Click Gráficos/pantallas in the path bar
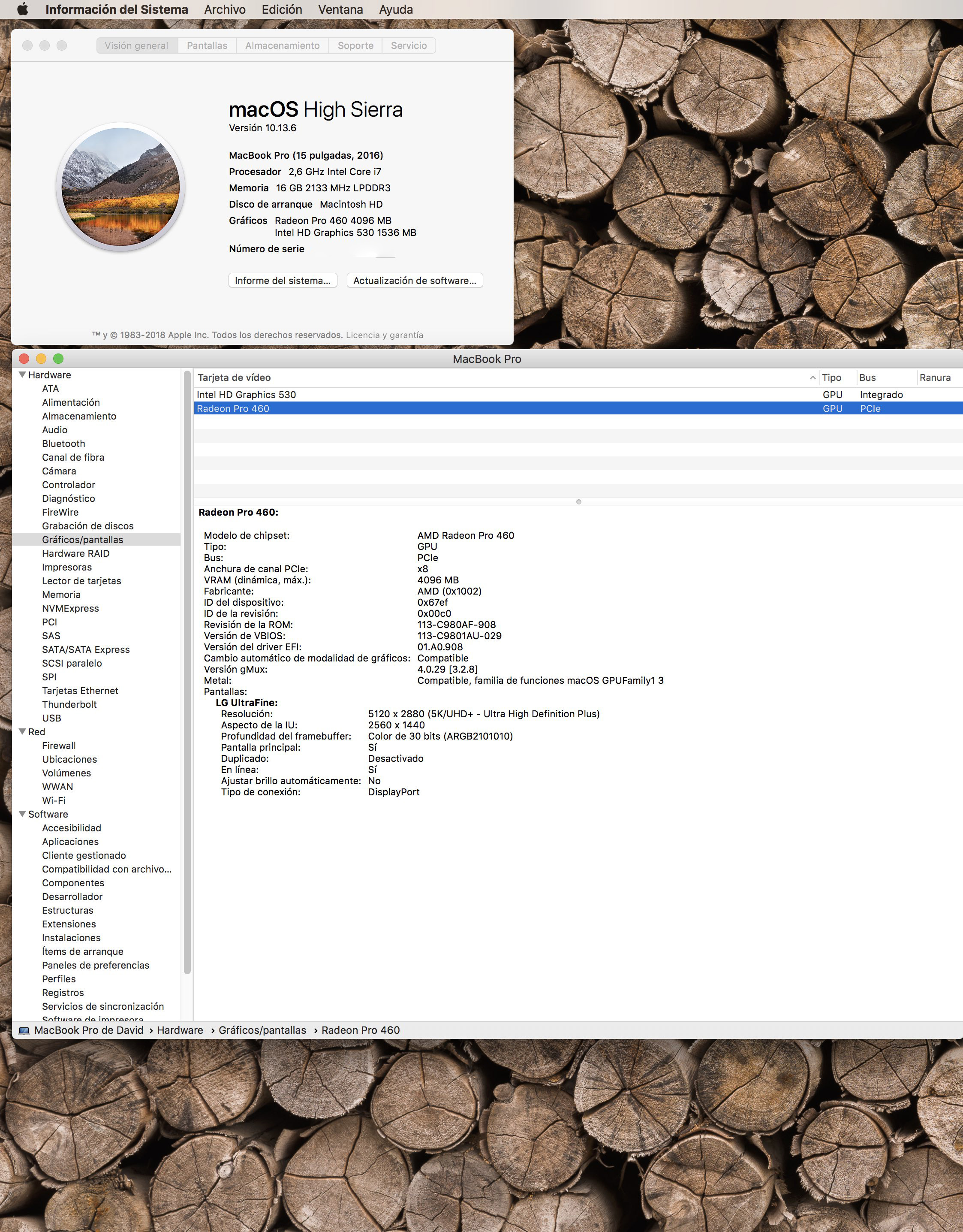 click(x=262, y=1031)
